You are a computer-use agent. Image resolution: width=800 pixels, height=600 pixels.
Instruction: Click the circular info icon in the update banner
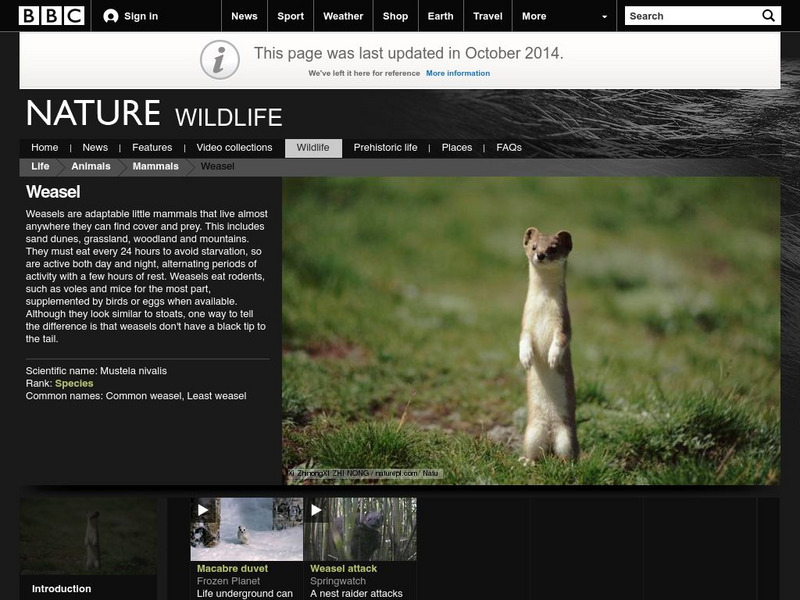(x=222, y=60)
